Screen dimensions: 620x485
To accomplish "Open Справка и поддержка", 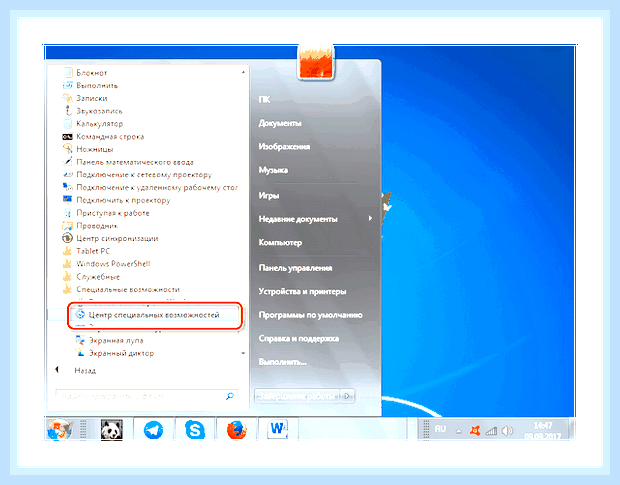I will [299, 339].
